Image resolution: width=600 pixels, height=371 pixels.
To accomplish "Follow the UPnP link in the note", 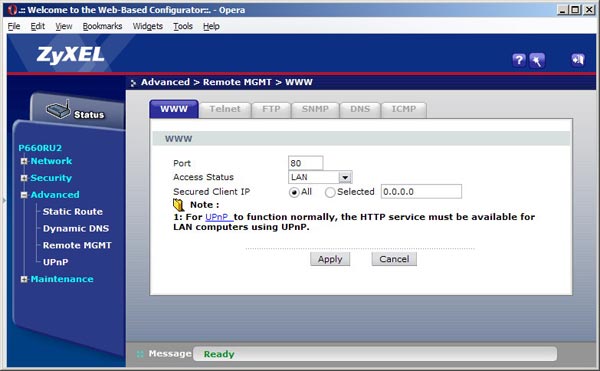I will (x=219, y=217).
